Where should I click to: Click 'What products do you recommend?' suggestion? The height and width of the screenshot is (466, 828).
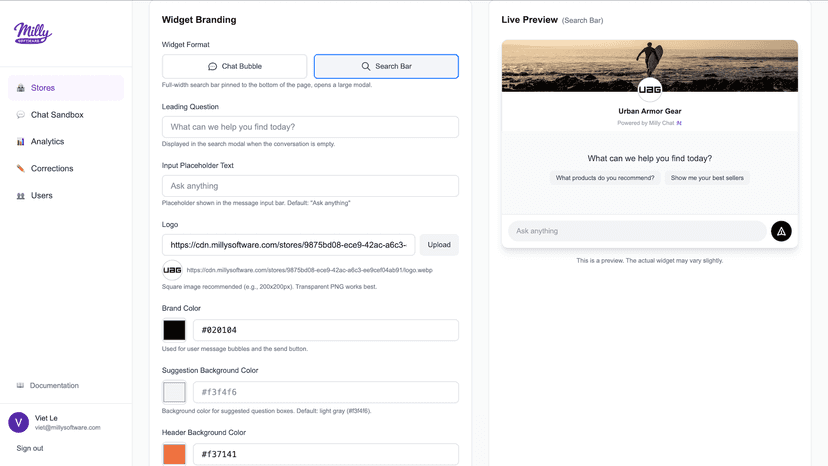coord(605,178)
